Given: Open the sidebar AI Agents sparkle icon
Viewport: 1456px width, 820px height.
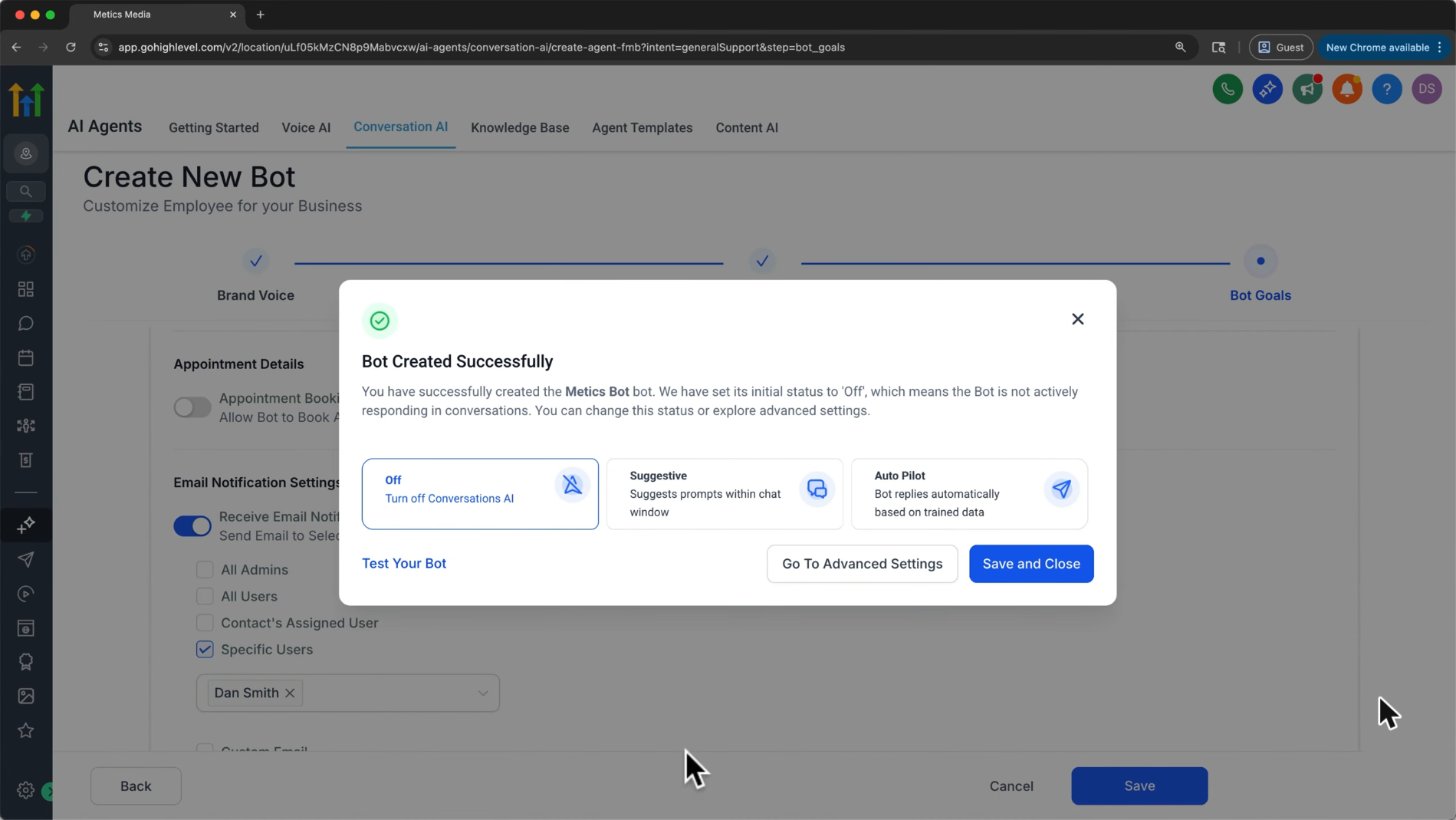Looking at the screenshot, I should (26, 525).
